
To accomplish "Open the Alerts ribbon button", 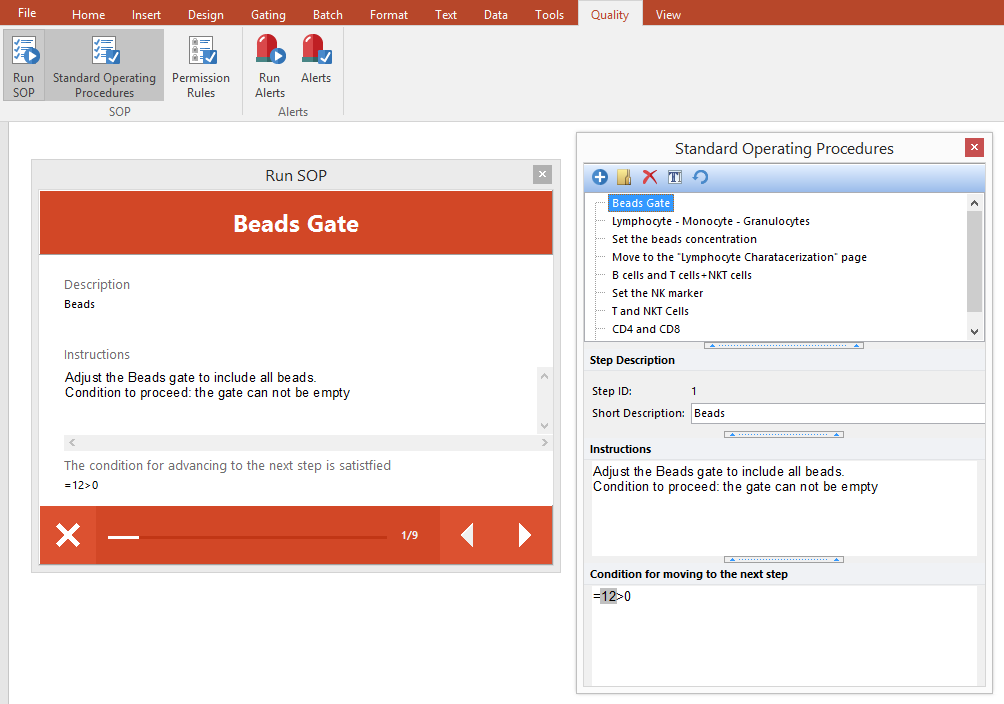I will (x=316, y=65).
